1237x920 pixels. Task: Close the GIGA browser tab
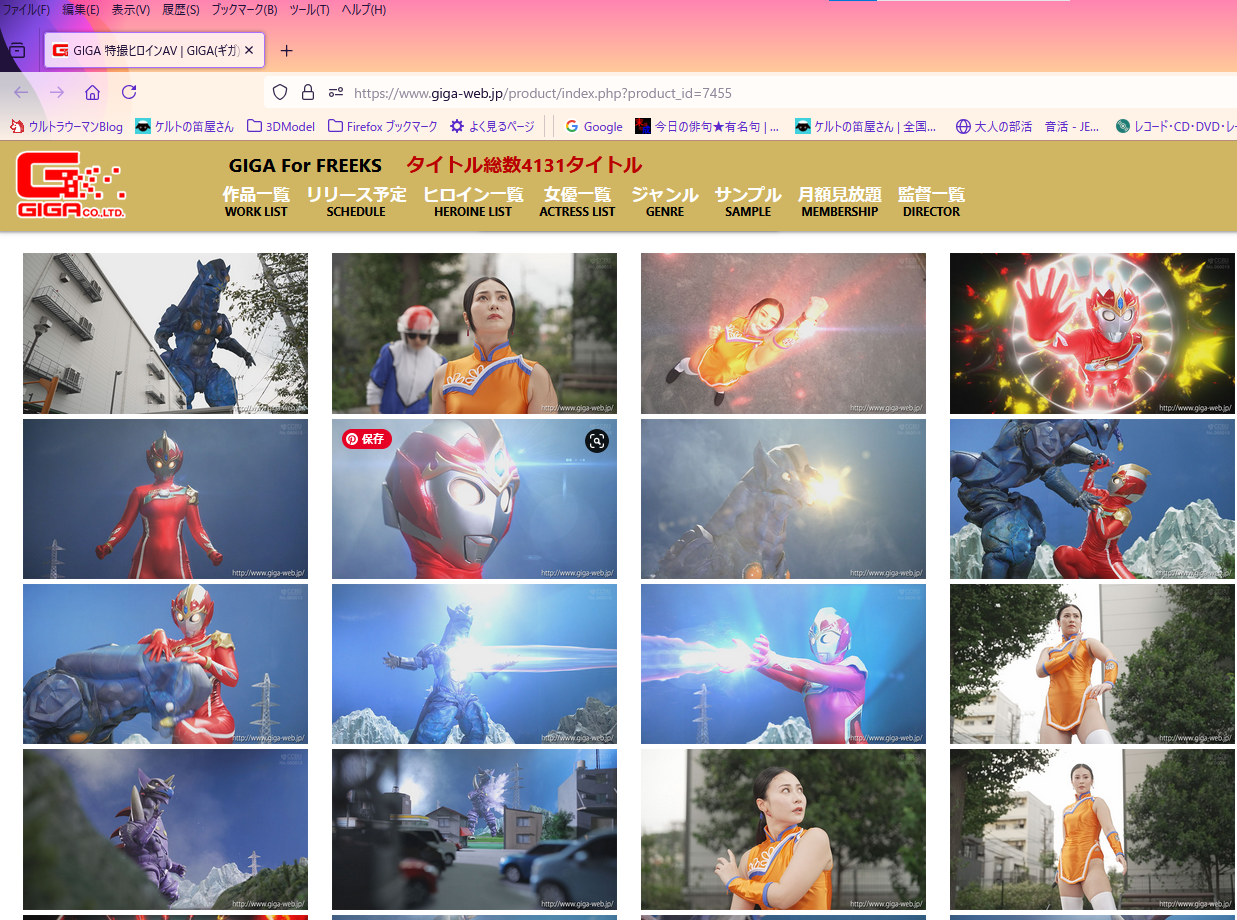click(x=249, y=50)
